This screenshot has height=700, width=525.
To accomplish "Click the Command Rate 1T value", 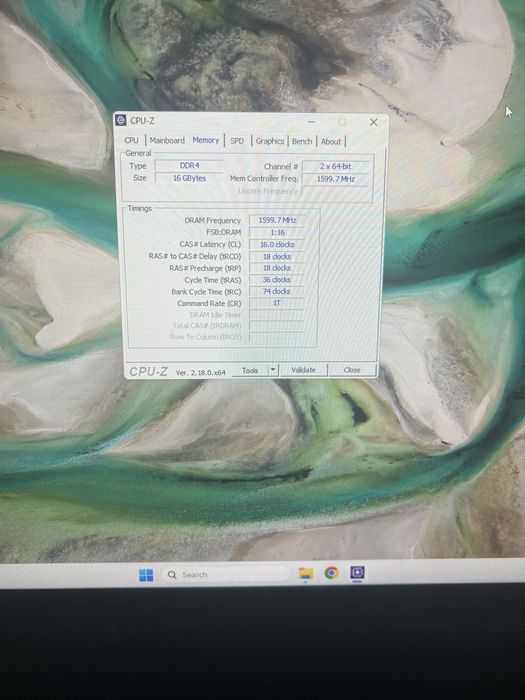I will (277, 303).
